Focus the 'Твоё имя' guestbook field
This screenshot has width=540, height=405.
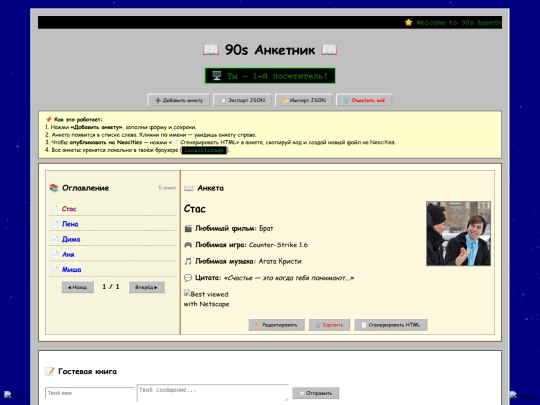pos(90,393)
